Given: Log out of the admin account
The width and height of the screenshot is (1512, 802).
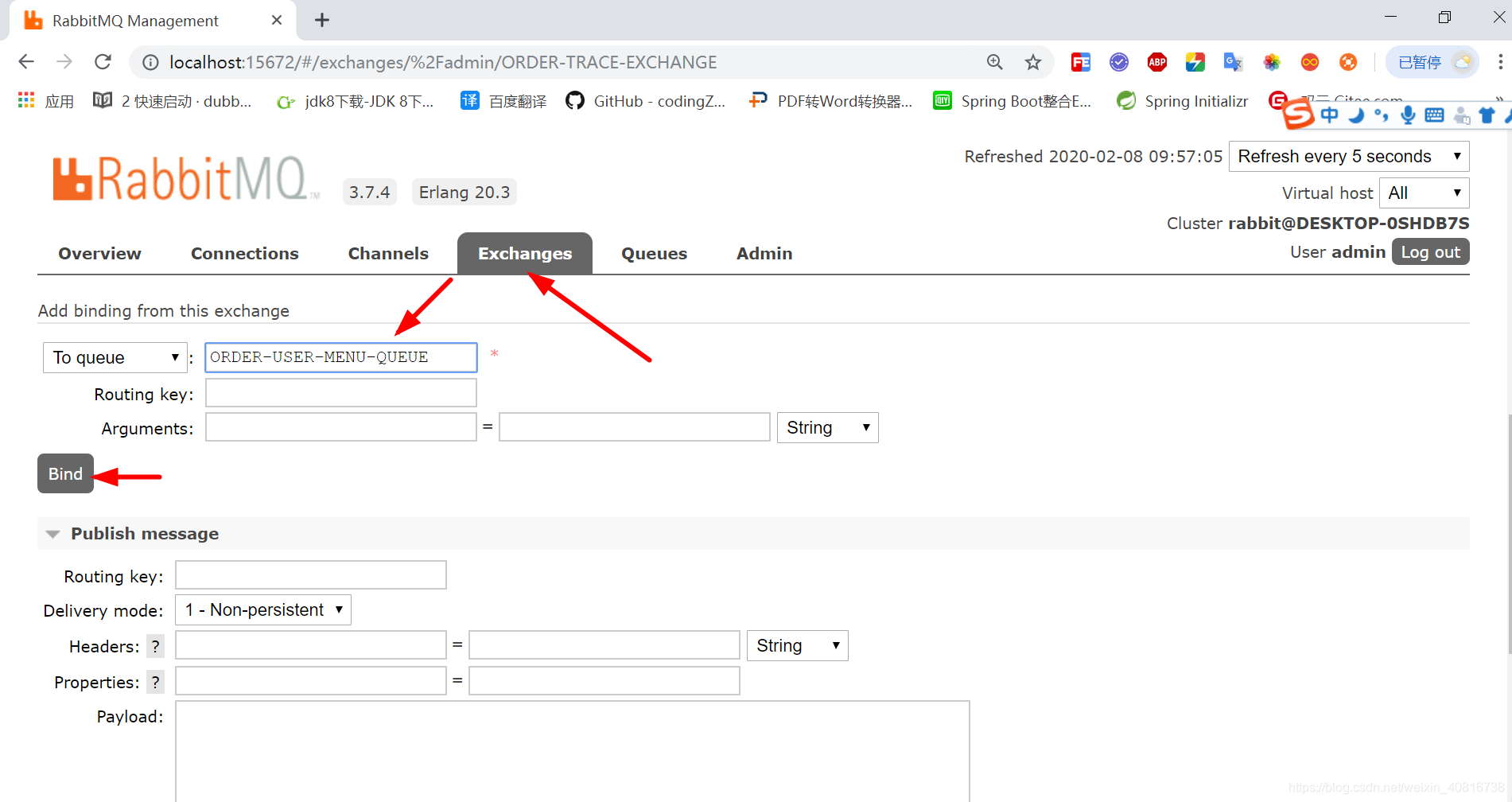Looking at the screenshot, I should [x=1430, y=252].
